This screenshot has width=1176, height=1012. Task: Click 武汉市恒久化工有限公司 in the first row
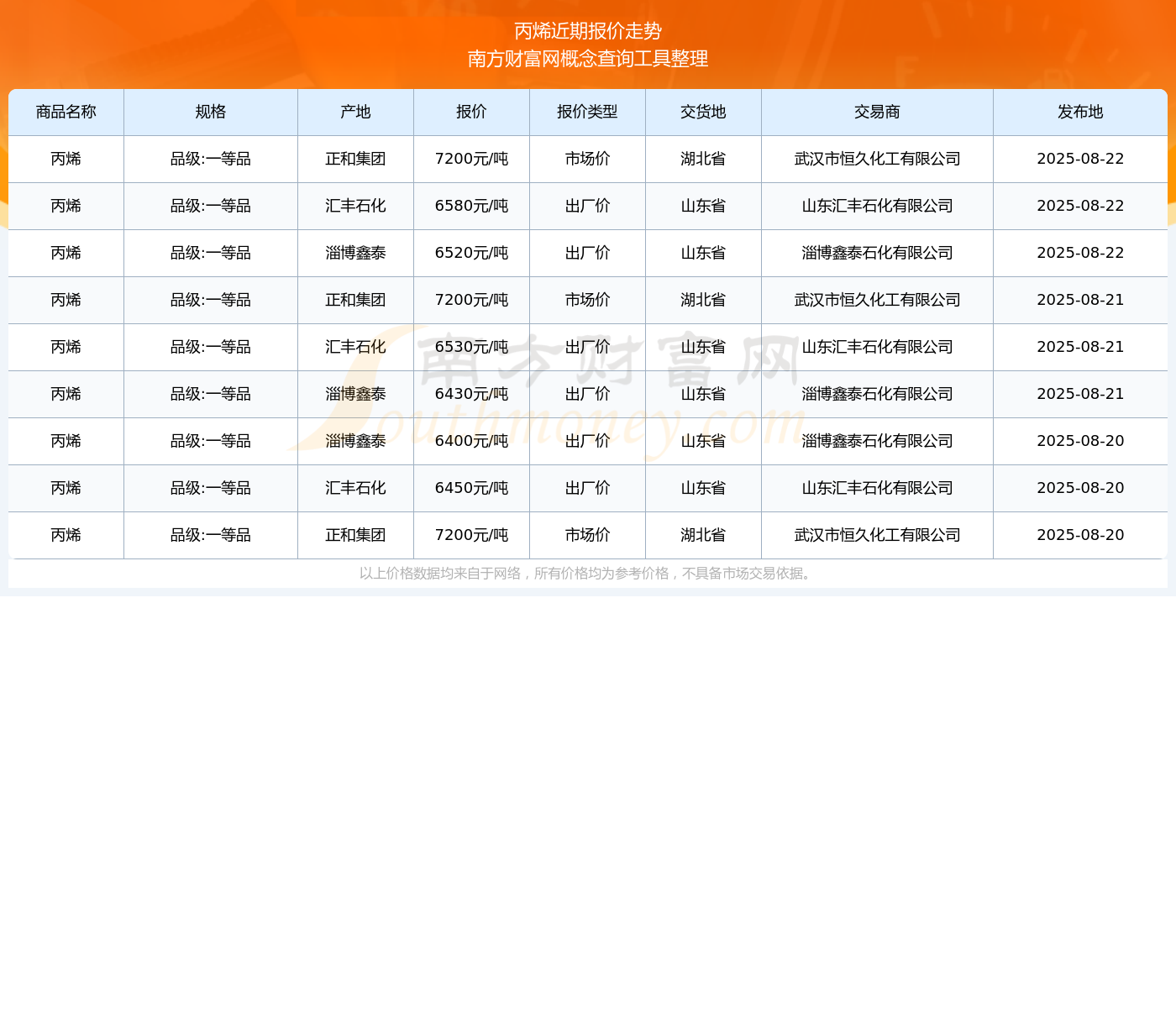point(877,159)
